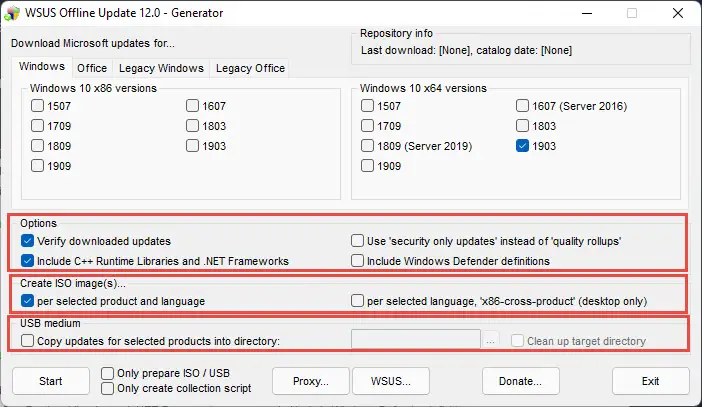Select the Windows tab
The image size is (702, 407).
coord(42,66)
